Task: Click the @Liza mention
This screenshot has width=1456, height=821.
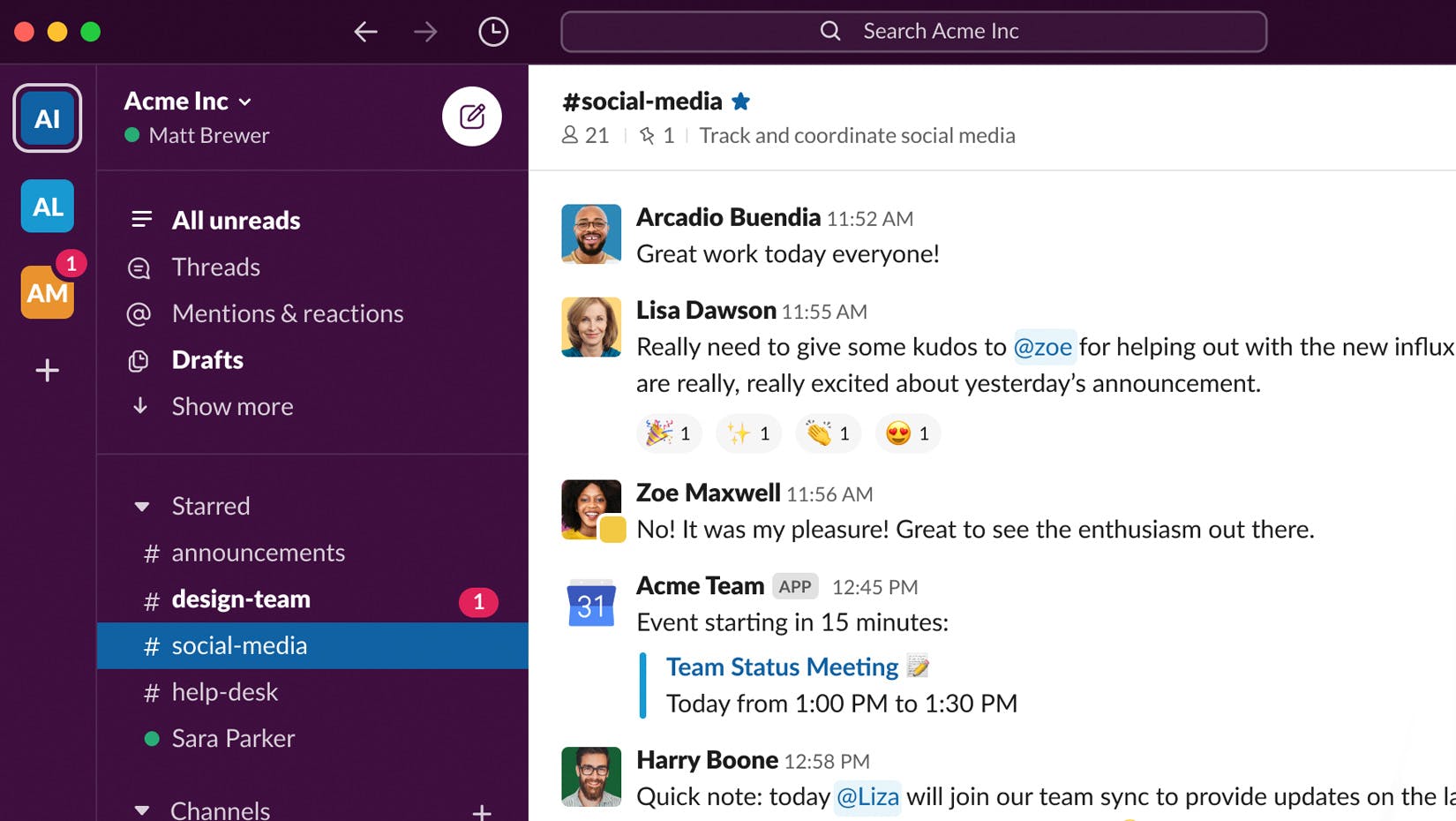Action: [867, 797]
